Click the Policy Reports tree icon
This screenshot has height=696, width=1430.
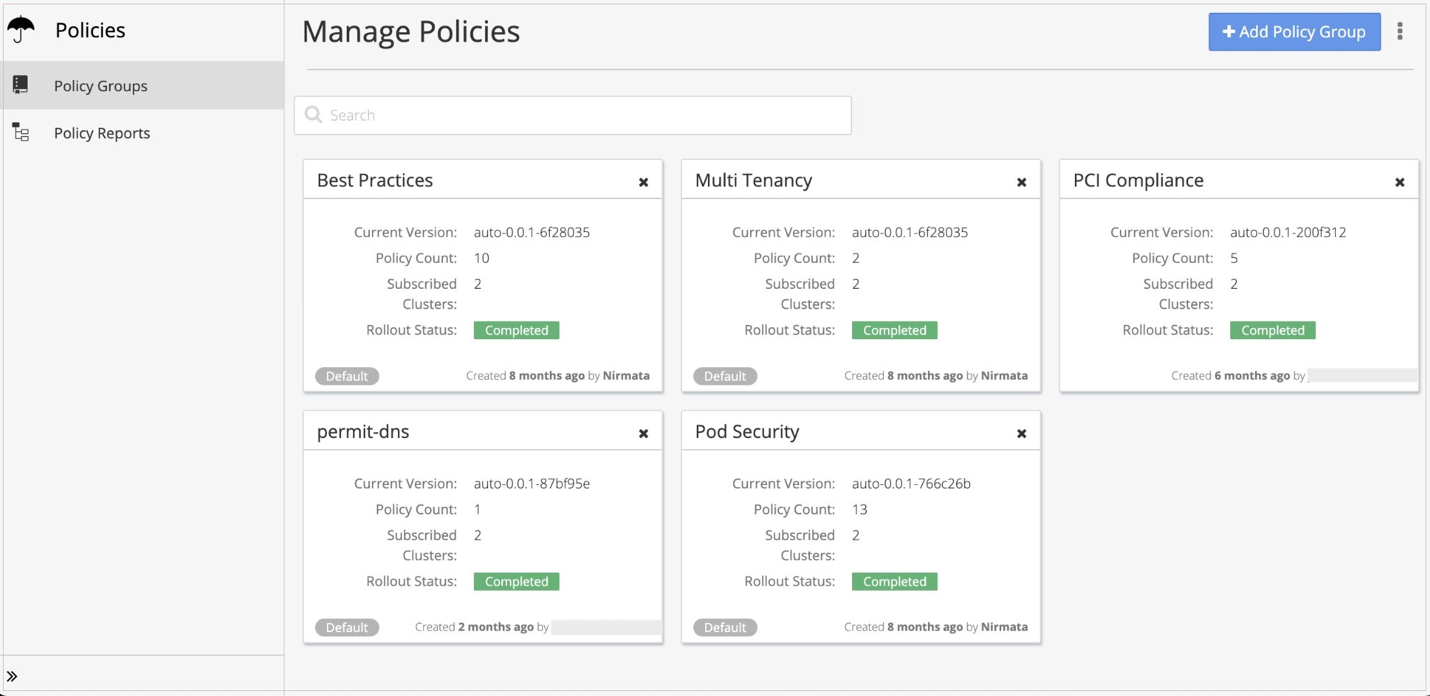(21, 133)
